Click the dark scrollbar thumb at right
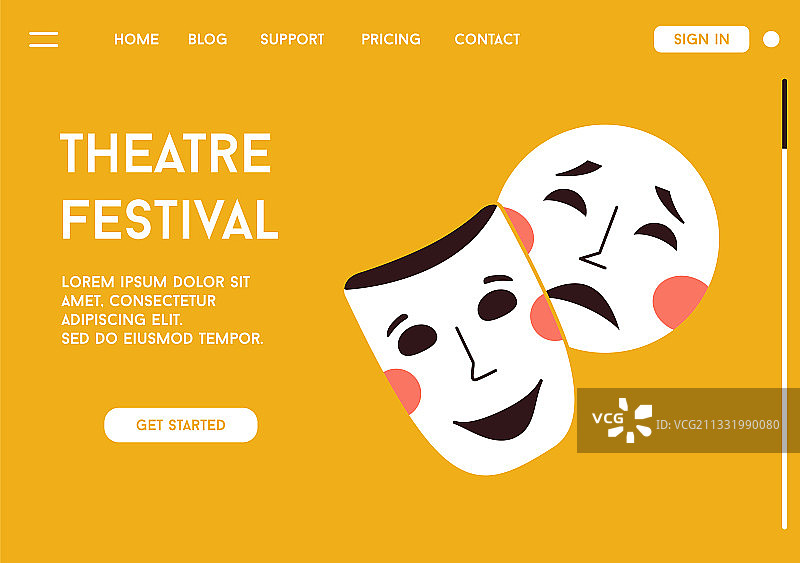The image size is (800, 563). click(785, 114)
